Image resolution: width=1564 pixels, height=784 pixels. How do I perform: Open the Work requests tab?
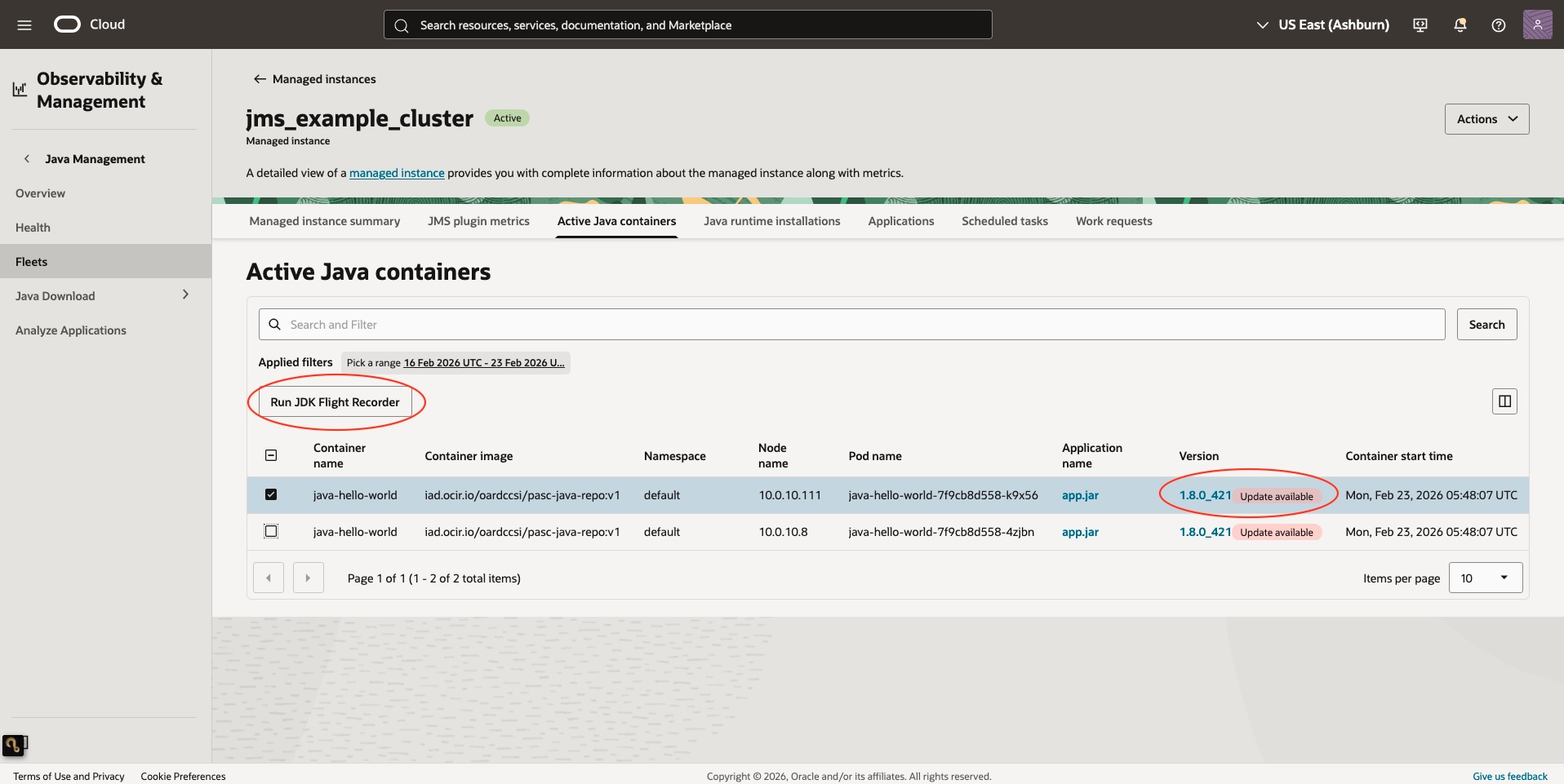coord(1113,221)
